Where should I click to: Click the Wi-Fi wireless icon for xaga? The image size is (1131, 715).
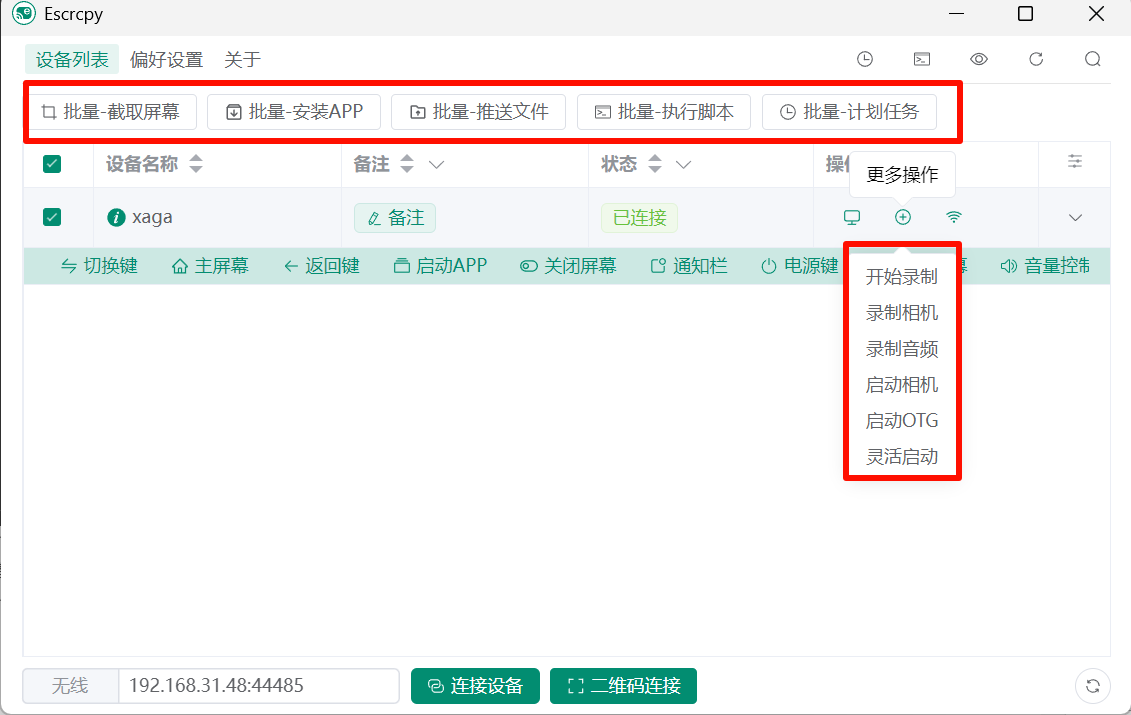[x=954, y=217]
